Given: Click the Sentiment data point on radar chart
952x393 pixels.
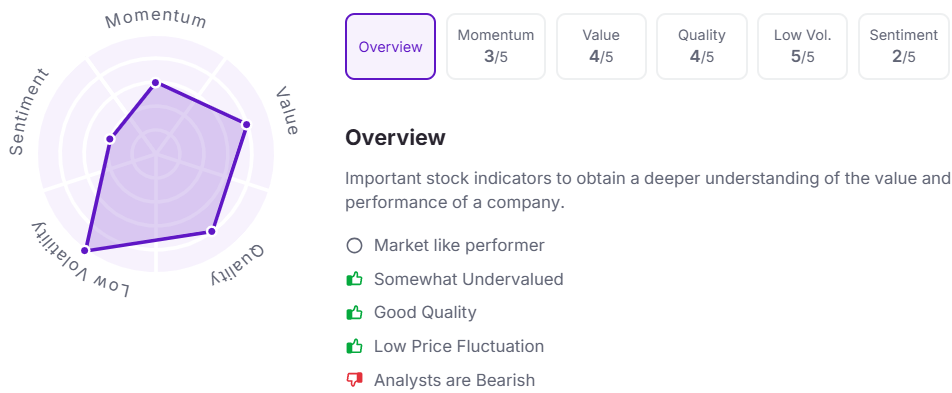Looking at the screenshot, I should [110, 139].
